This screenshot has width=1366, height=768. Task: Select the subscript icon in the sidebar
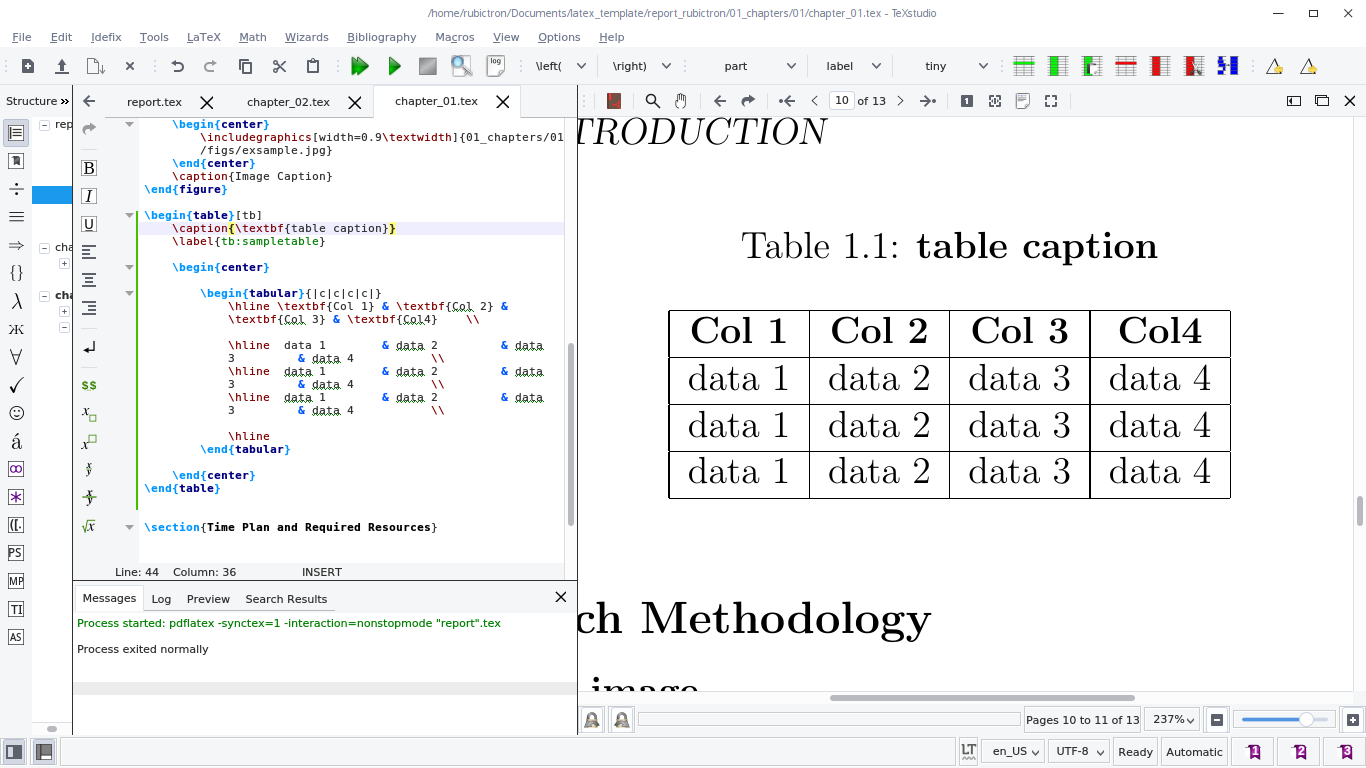click(x=88, y=413)
